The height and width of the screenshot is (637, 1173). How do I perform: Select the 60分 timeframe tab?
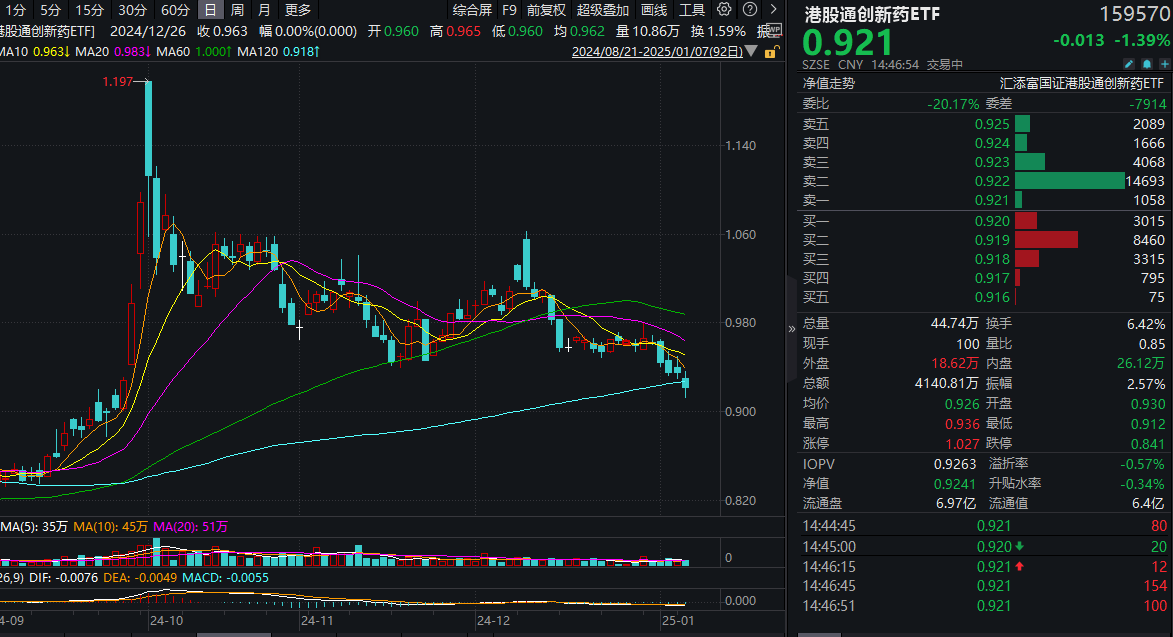tap(175, 10)
